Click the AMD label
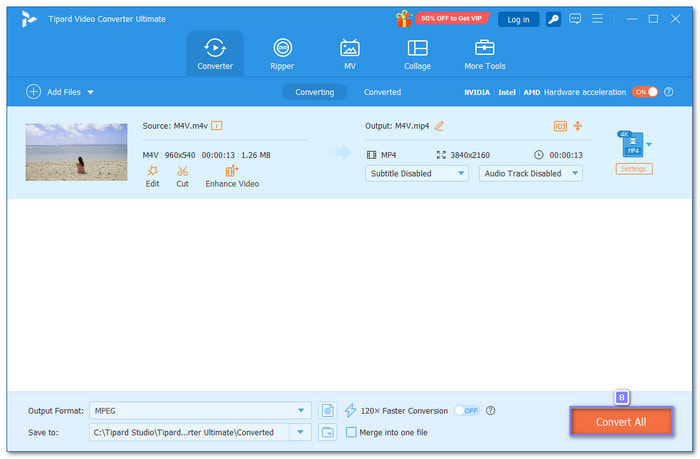The width and height of the screenshot is (700, 459). [532, 92]
